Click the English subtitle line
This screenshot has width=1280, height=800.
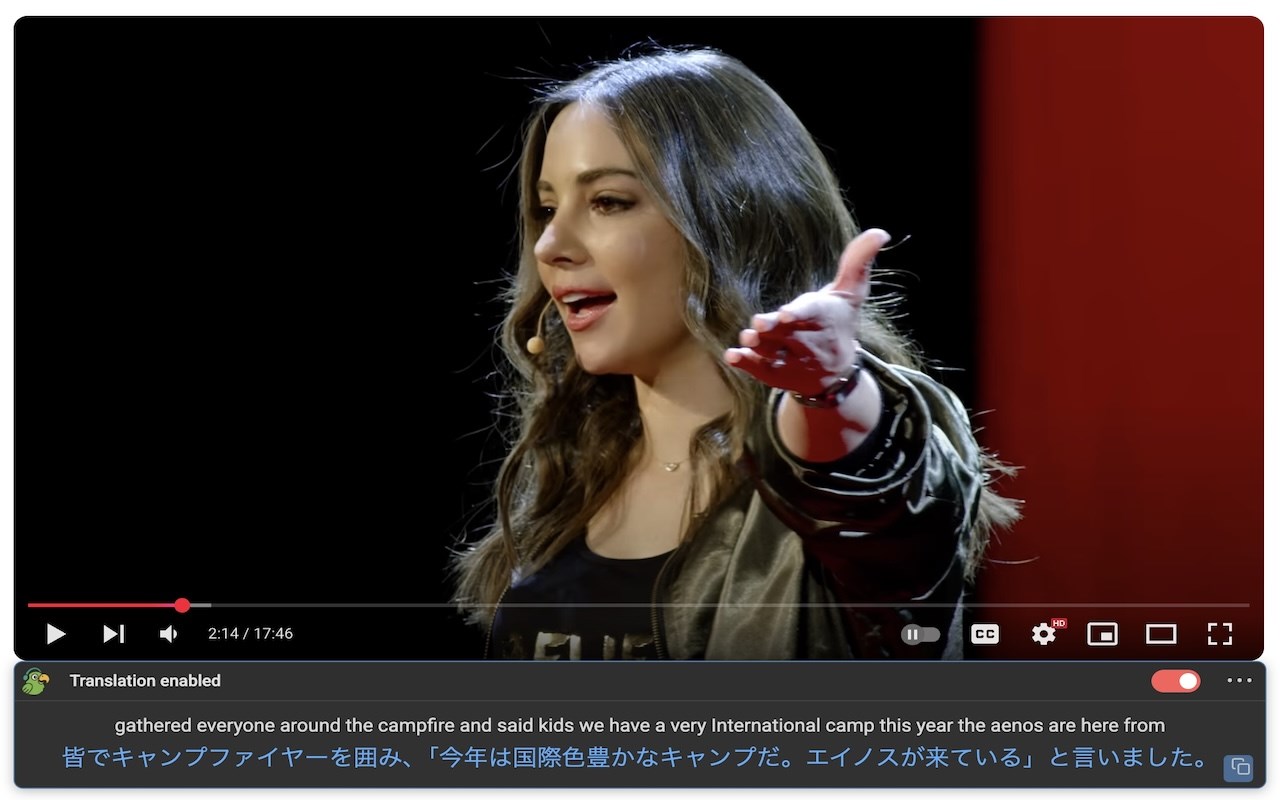(640, 725)
